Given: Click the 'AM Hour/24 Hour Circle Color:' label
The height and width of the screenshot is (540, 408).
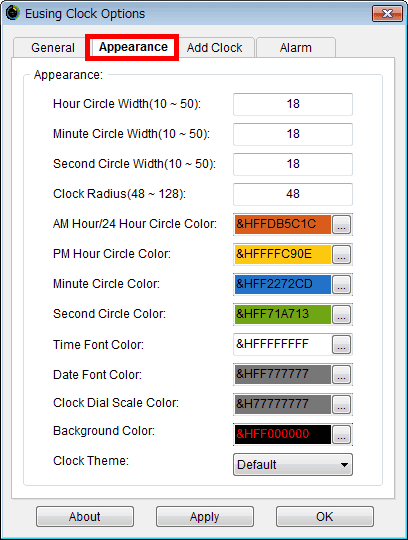Looking at the screenshot, I should [x=135, y=224].
